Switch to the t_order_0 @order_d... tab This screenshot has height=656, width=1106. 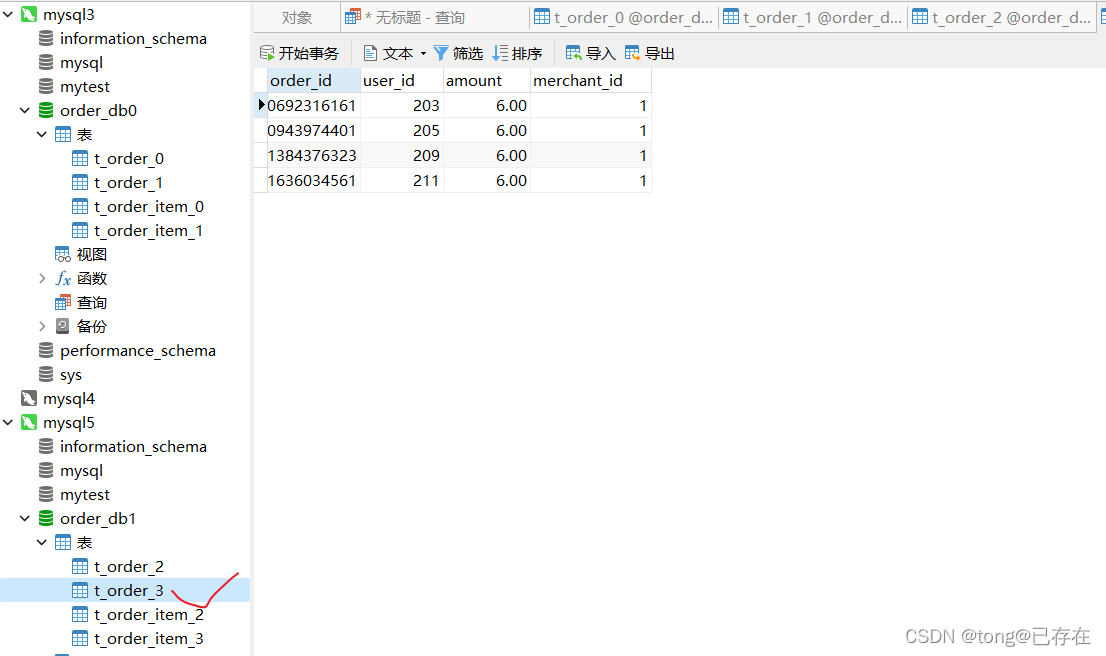click(624, 18)
